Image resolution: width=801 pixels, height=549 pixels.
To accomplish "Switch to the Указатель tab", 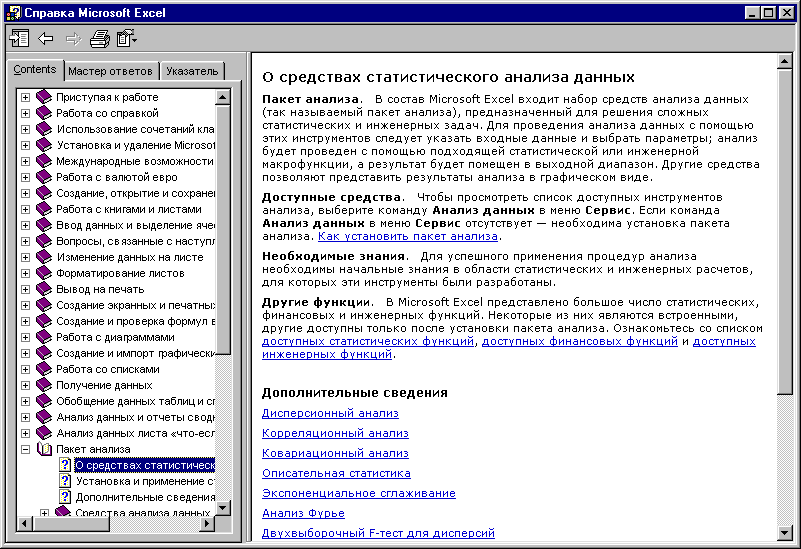I will (192, 71).
